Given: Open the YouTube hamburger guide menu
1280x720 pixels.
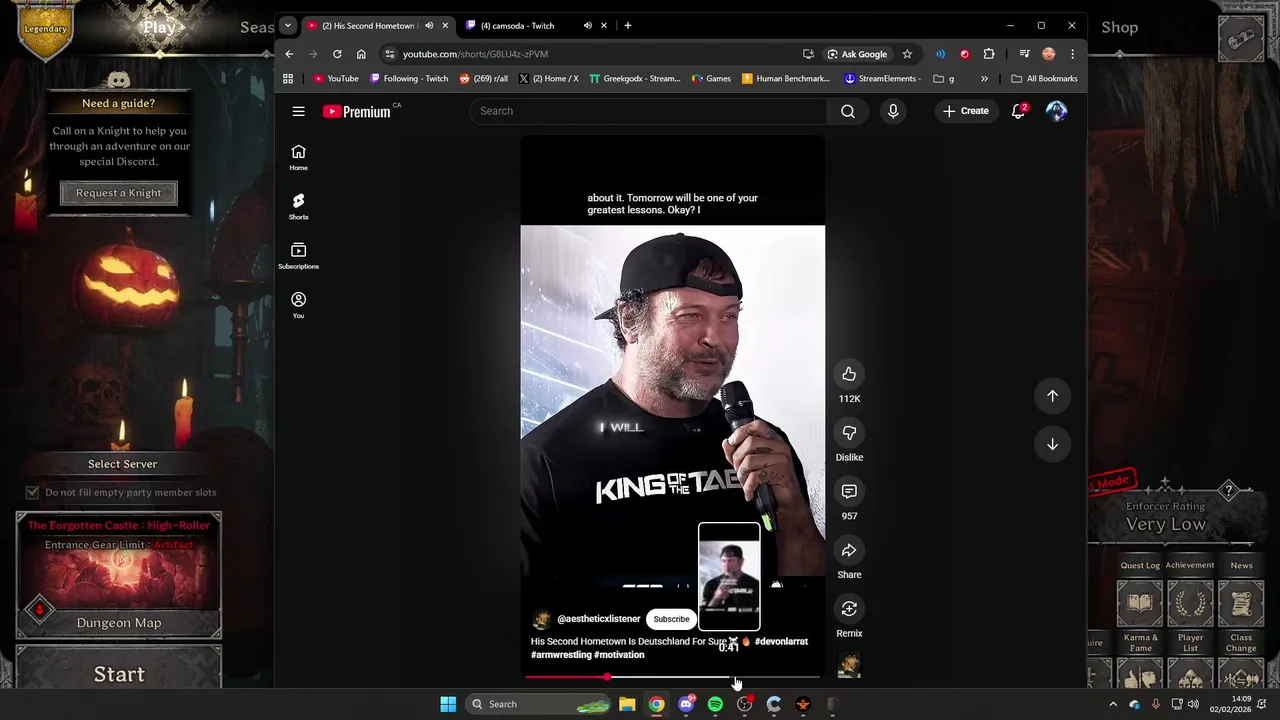Looking at the screenshot, I should point(298,111).
